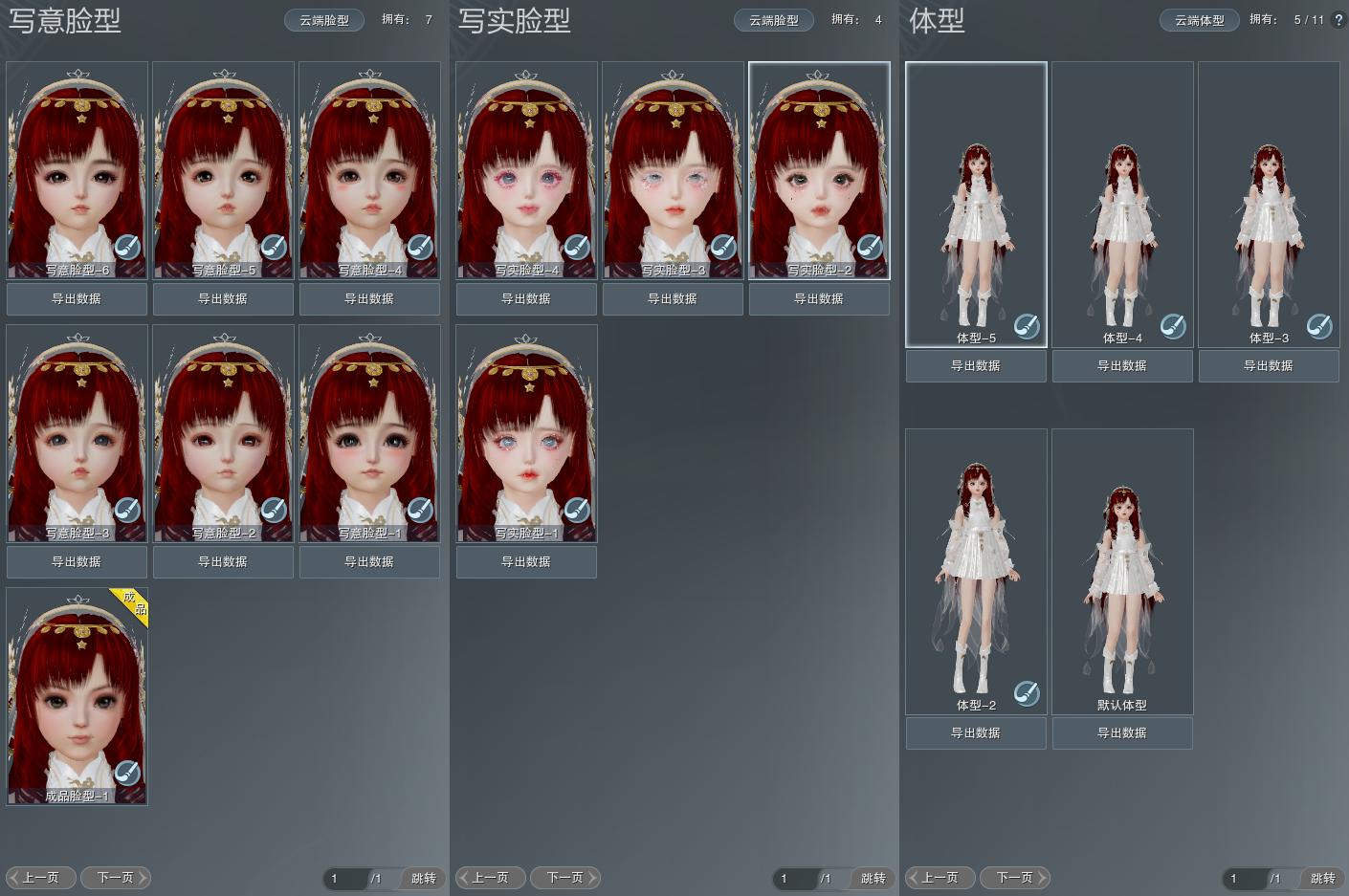Select the 成品脸型-1 face thumbnail
This screenshot has width=1349, height=896.
[x=77, y=696]
